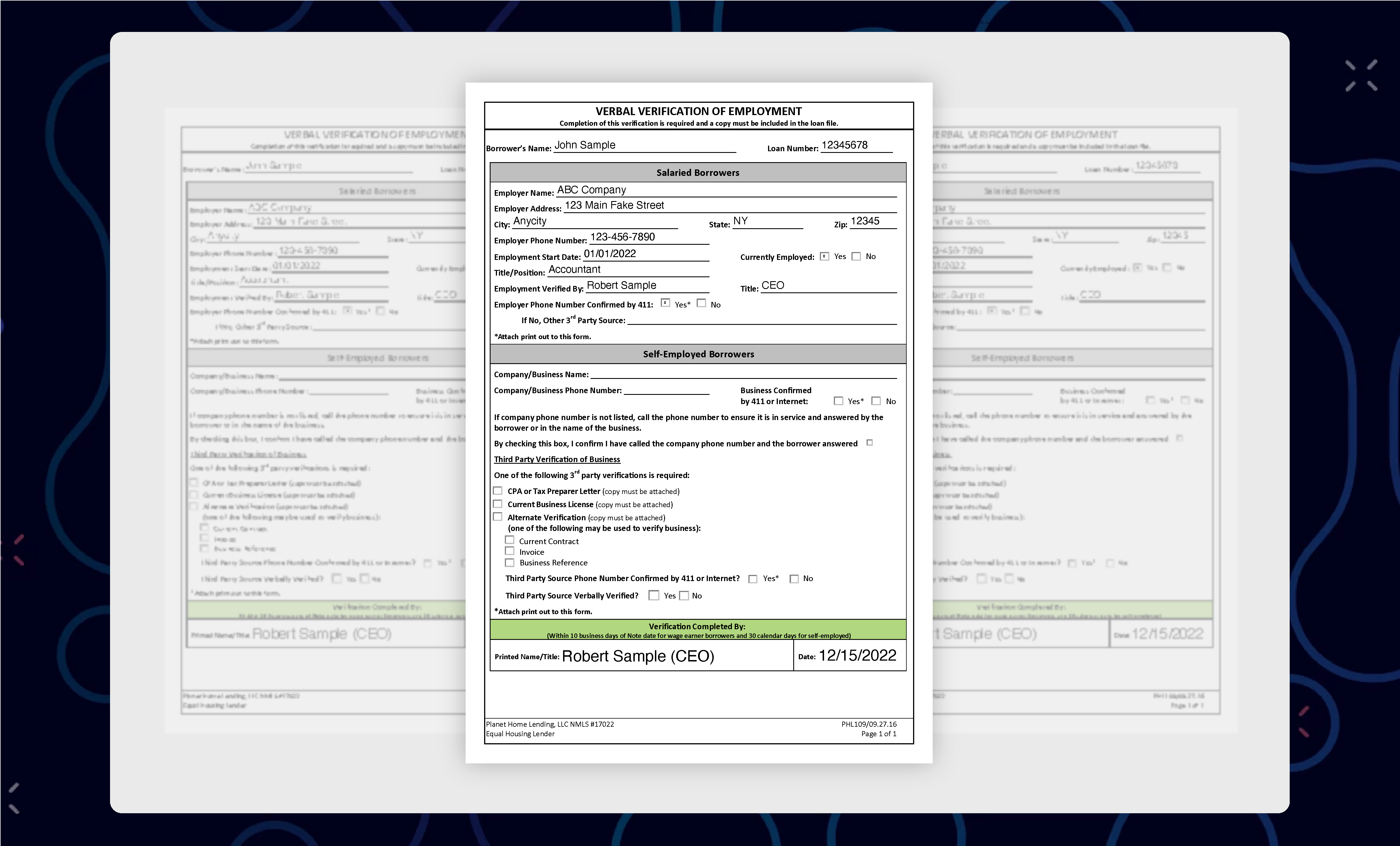
Task: Click Employer Name field ABC Company
Action: 727,190
